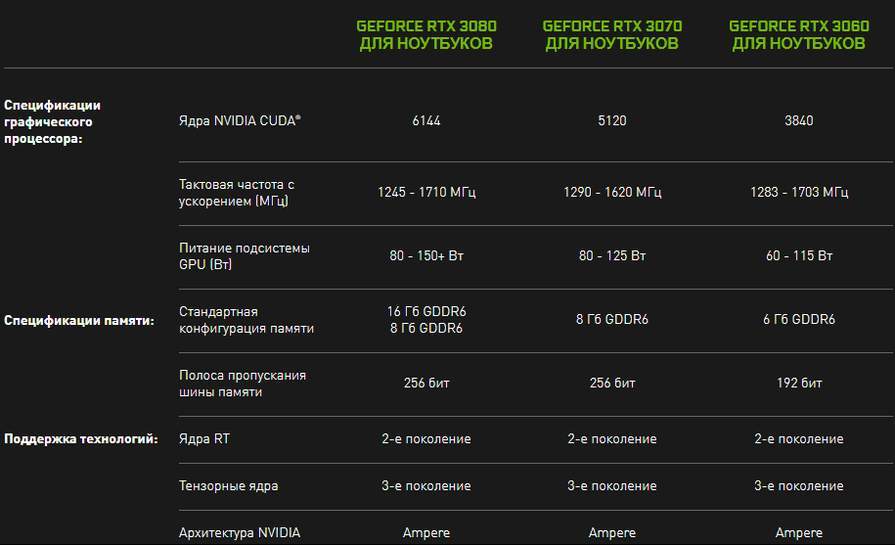Select the "Спецификации памяти" section label
The height and width of the screenshot is (545, 895).
[x=79, y=321]
